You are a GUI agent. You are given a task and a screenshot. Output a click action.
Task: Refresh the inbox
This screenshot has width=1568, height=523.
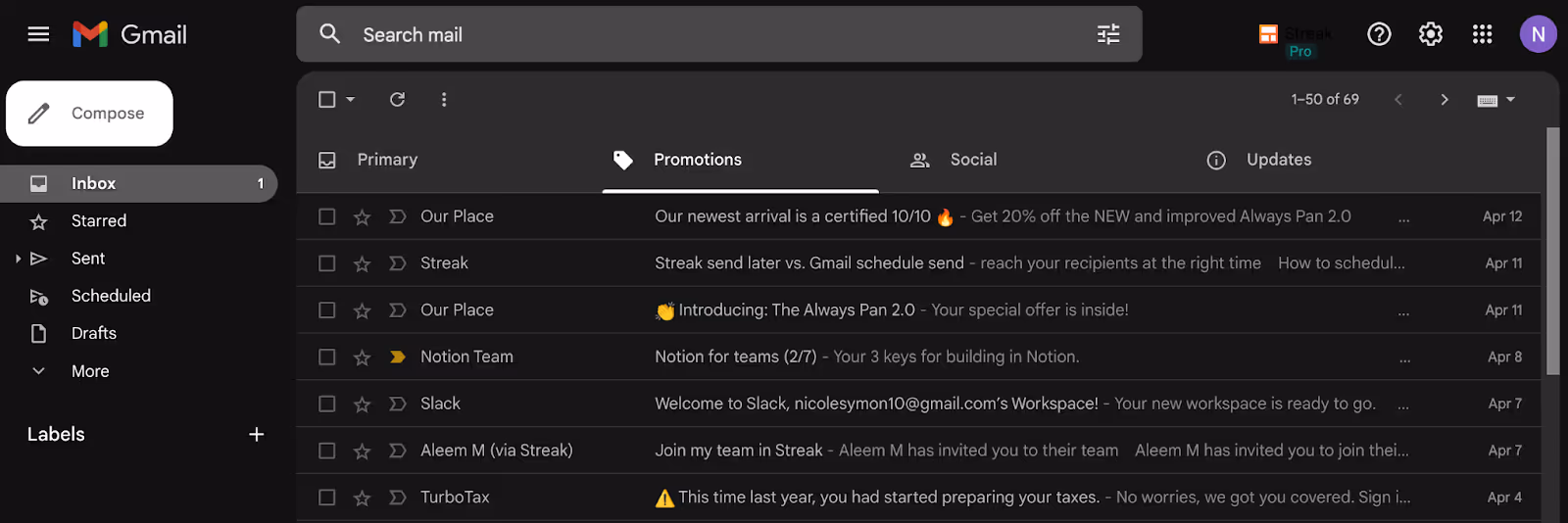pos(397,99)
